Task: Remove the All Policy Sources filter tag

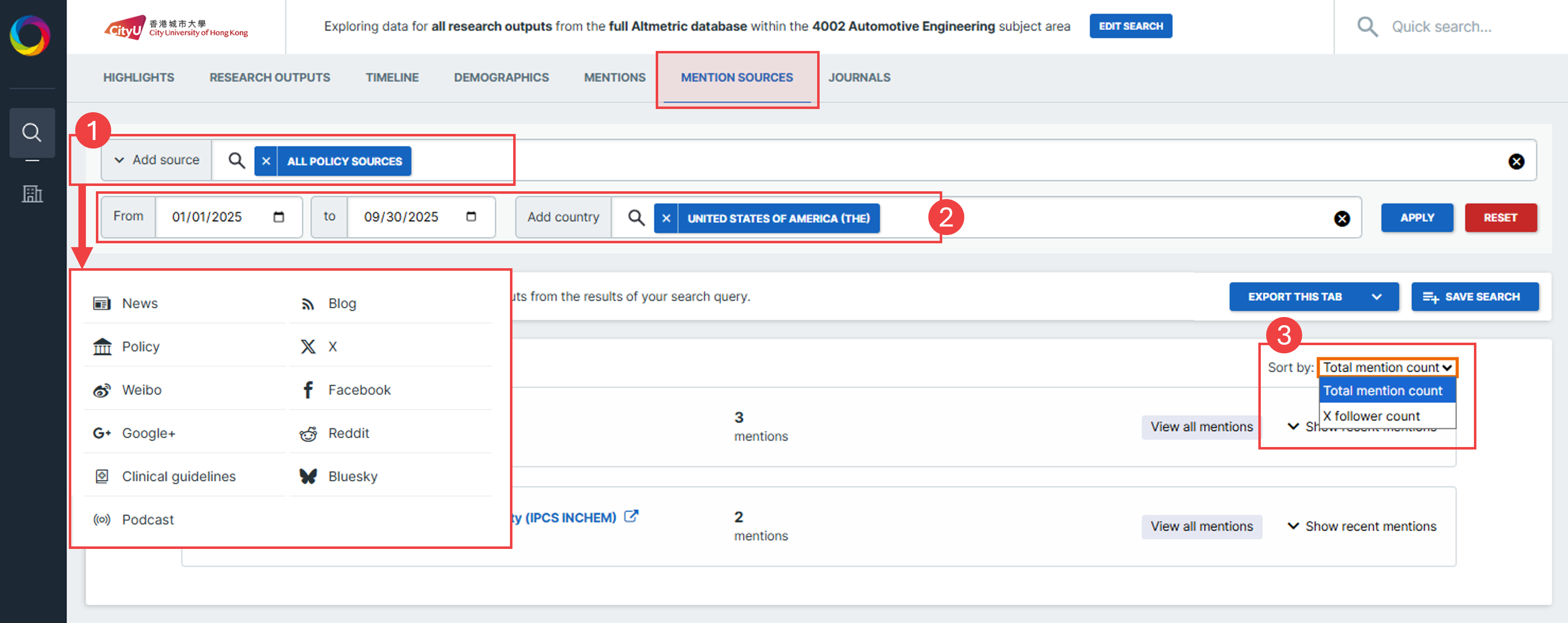Action: 266,161
